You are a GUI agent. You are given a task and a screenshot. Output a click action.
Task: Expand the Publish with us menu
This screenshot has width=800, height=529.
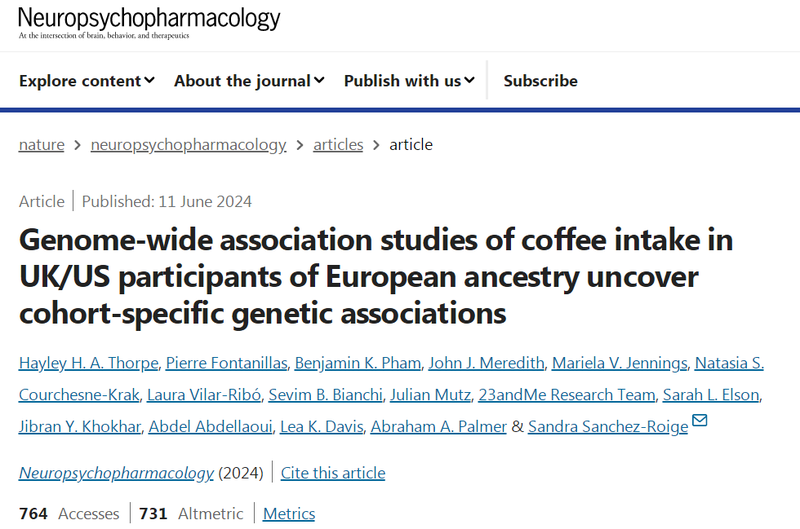click(x=409, y=81)
